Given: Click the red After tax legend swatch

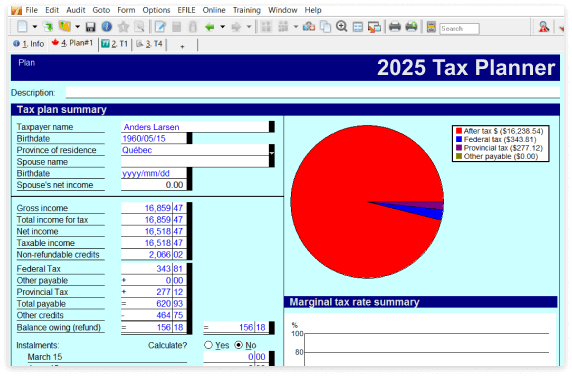Looking at the screenshot, I should pos(459,131).
